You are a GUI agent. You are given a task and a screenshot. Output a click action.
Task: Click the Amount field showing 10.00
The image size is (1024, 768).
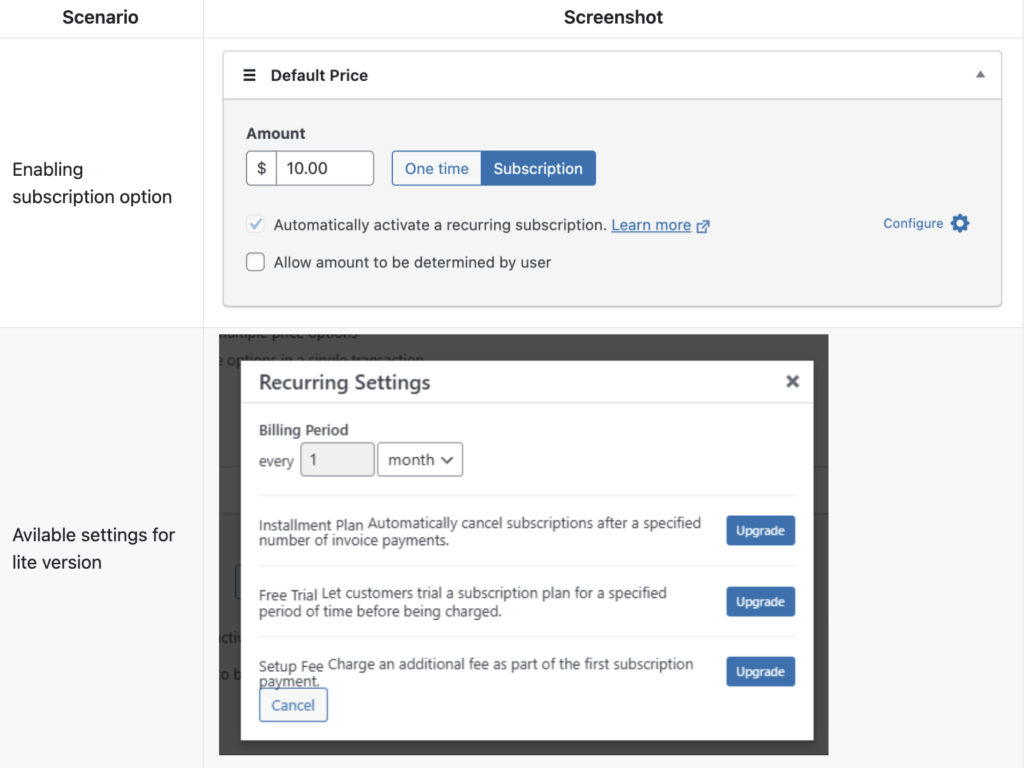pos(324,168)
